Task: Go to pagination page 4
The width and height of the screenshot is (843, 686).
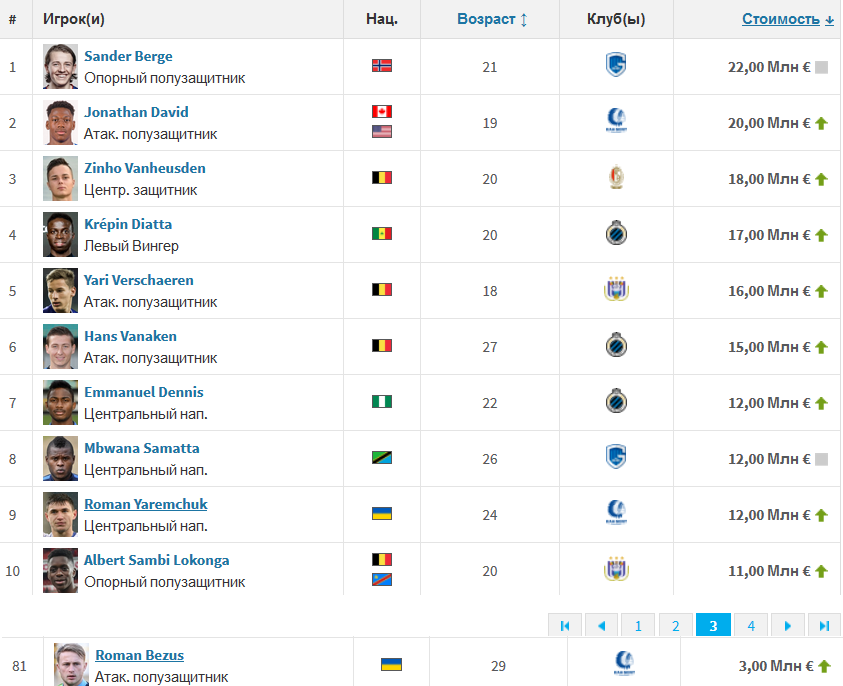Action: tap(750, 626)
